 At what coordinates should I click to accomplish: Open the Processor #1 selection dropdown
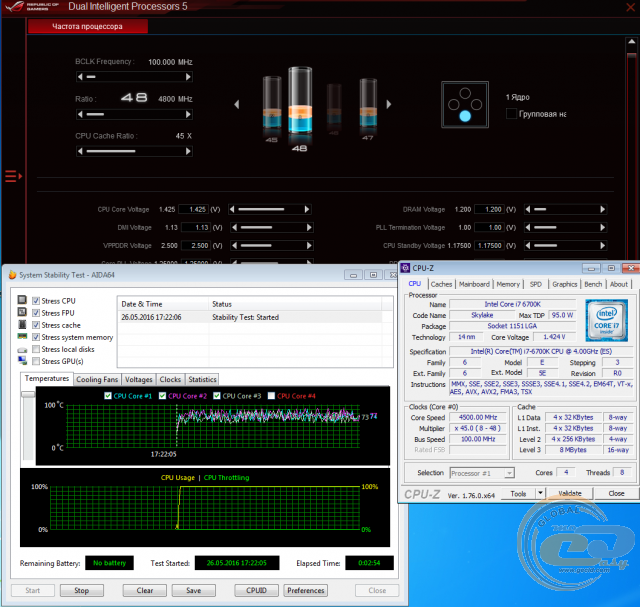[x=482, y=473]
